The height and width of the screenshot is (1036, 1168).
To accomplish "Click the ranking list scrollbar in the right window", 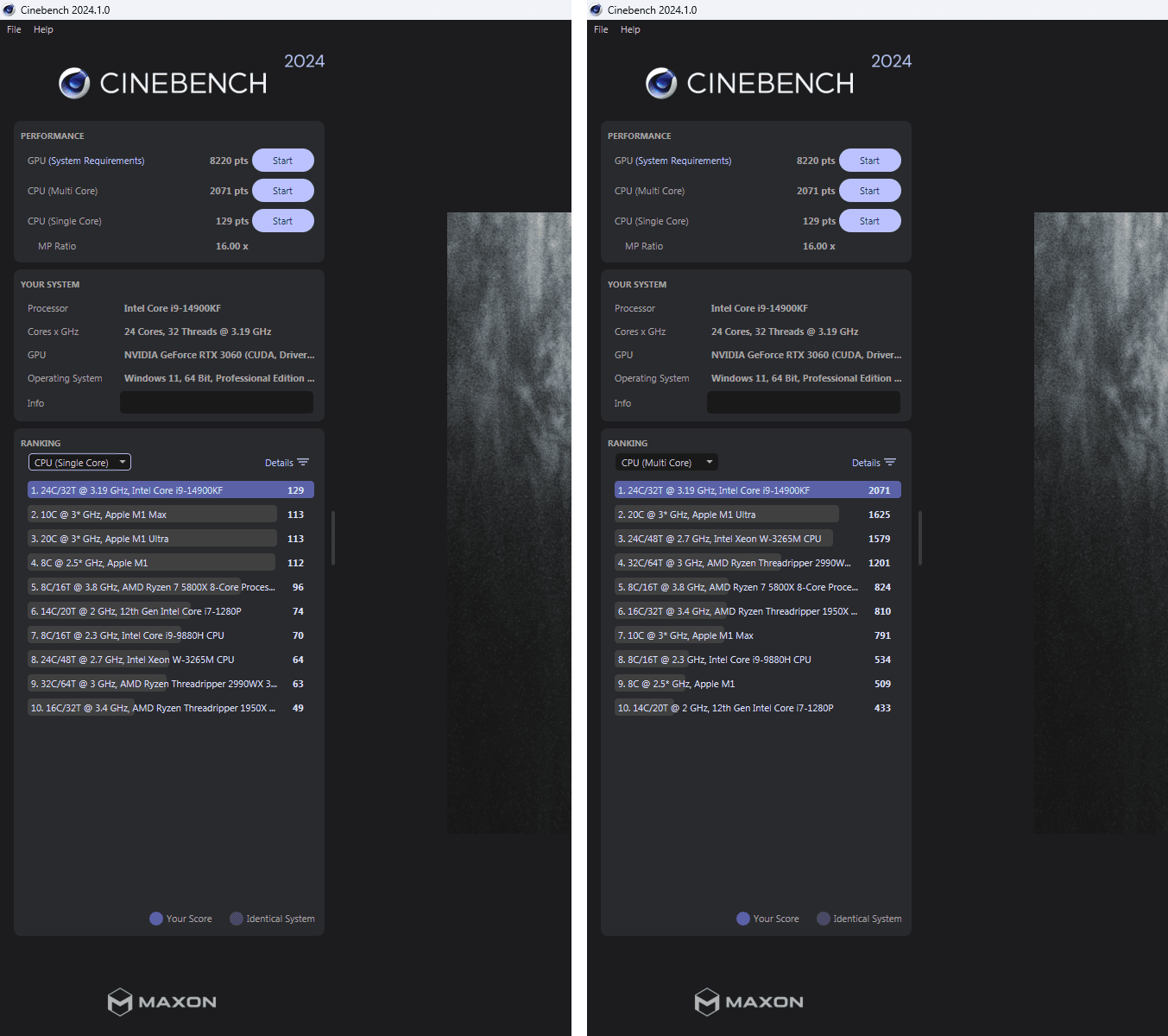I will tap(920, 538).
